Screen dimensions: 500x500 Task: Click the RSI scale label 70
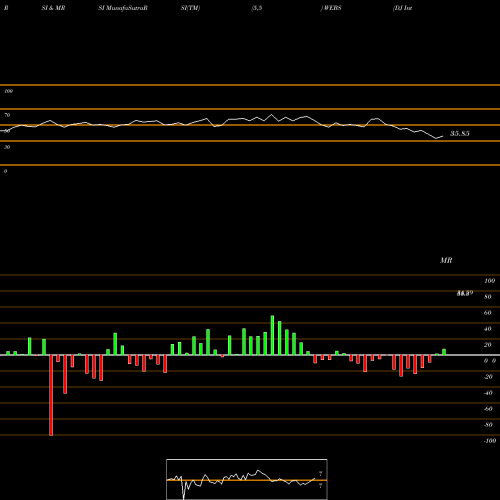pos(7,115)
